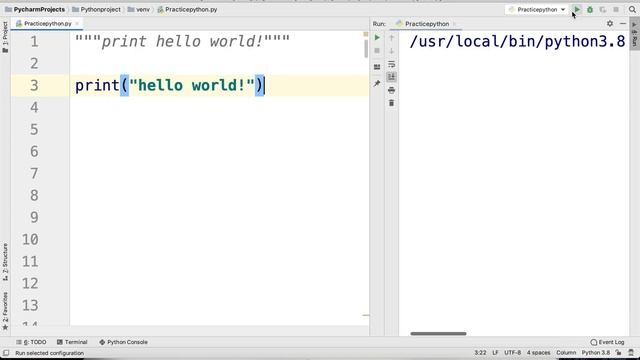Open the Favorites tool window sidebar tab
This screenshot has width=640, height=360.
pyautogui.click(x=5, y=311)
